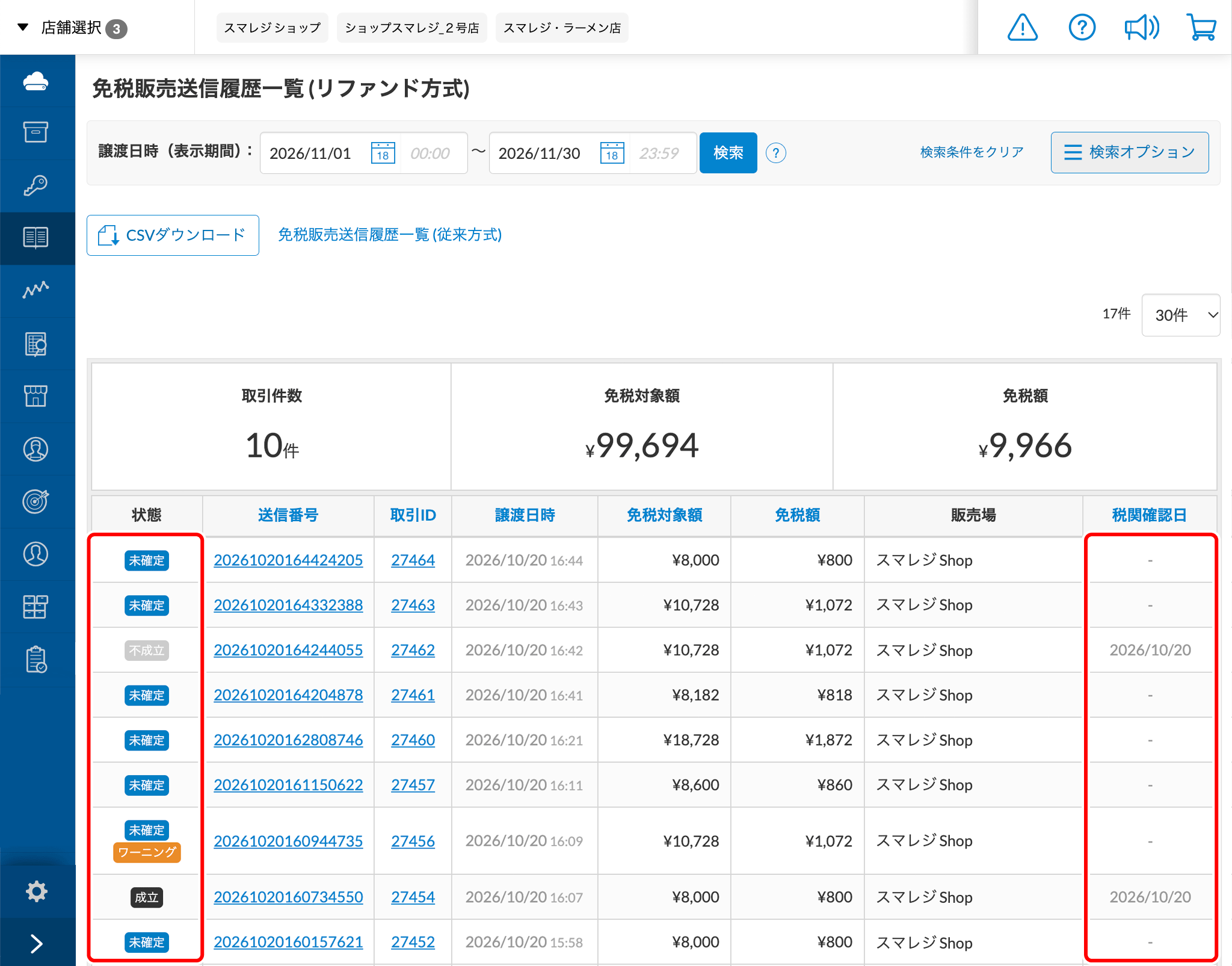Sort by 送信番号 column header

click(x=288, y=515)
